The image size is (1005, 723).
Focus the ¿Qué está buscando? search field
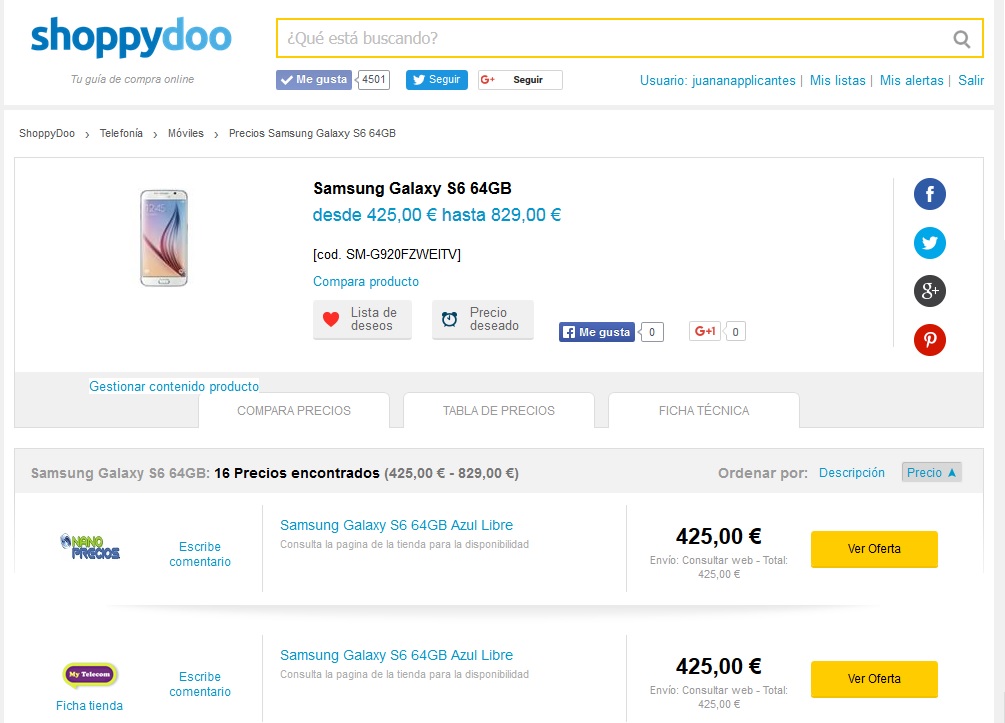tap(610, 39)
